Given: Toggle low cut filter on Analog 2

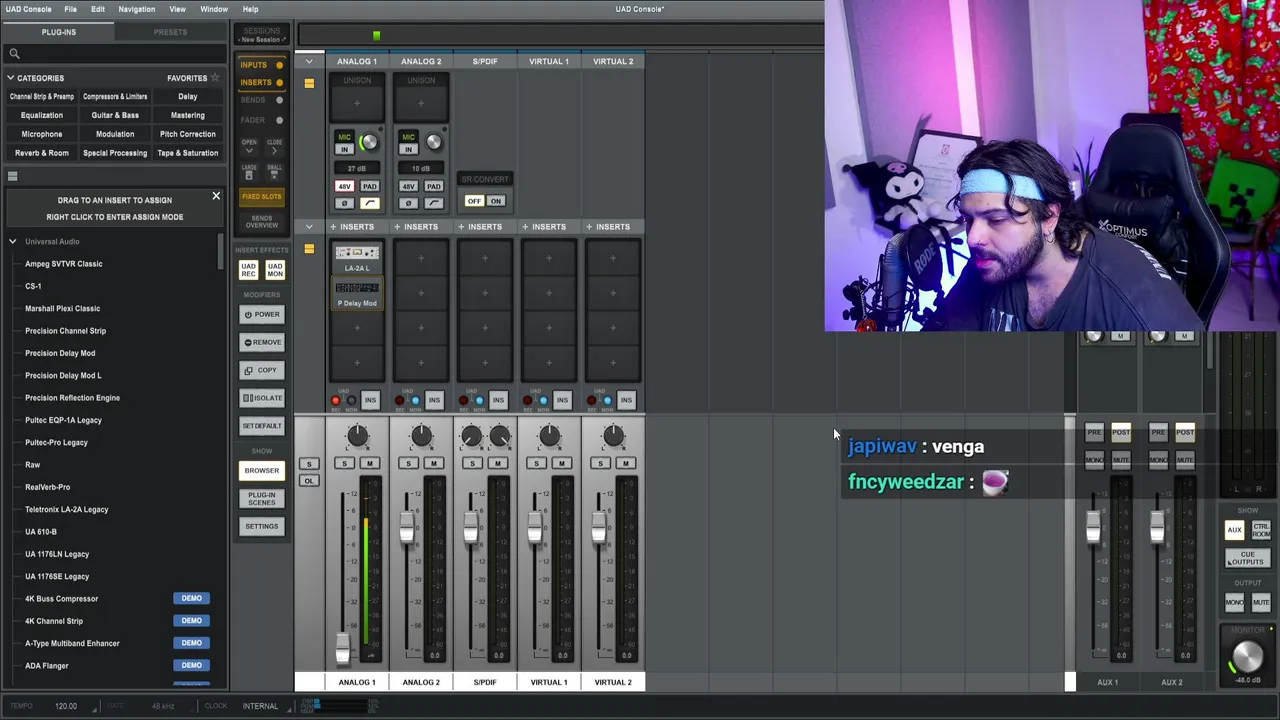Looking at the screenshot, I should click(x=433, y=204).
